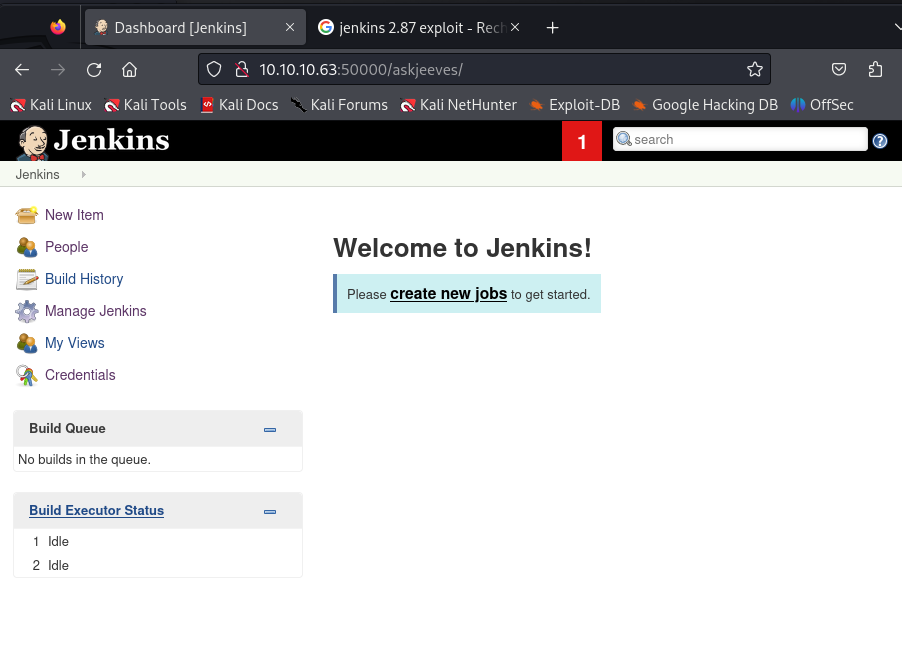Click the red notification badge showing 1
The height and width of the screenshot is (646, 902).
click(x=582, y=141)
